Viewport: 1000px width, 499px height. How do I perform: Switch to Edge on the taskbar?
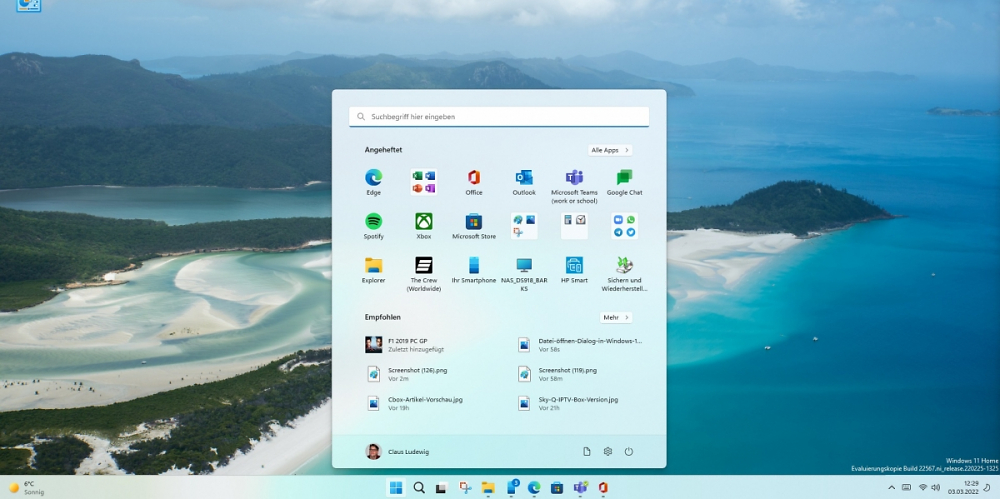(534, 488)
